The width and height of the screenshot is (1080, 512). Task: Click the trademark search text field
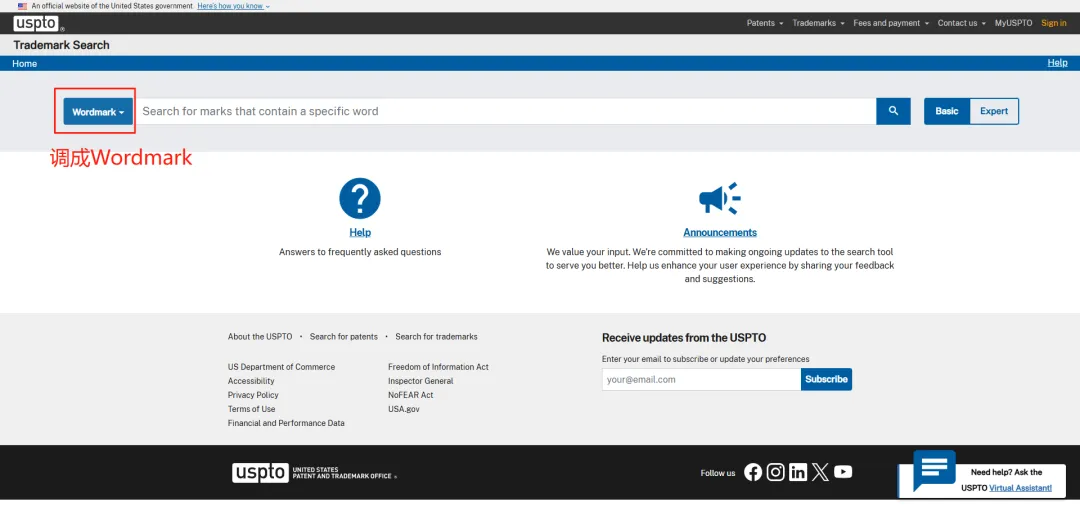click(504, 111)
